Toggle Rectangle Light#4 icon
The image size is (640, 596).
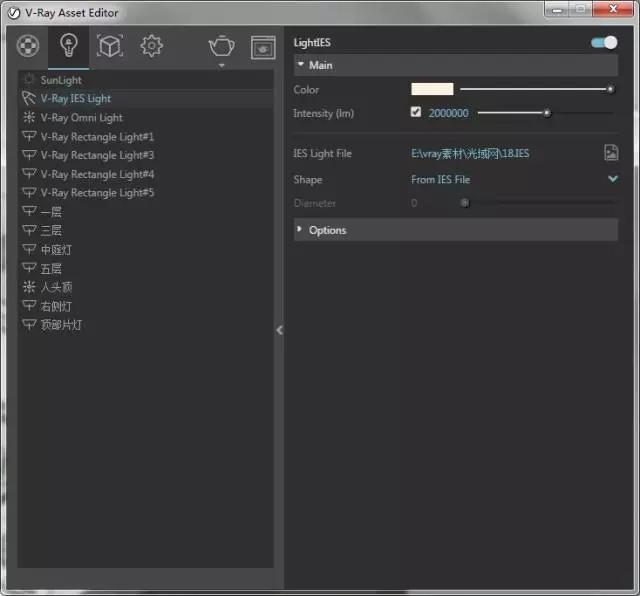tap(29, 173)
